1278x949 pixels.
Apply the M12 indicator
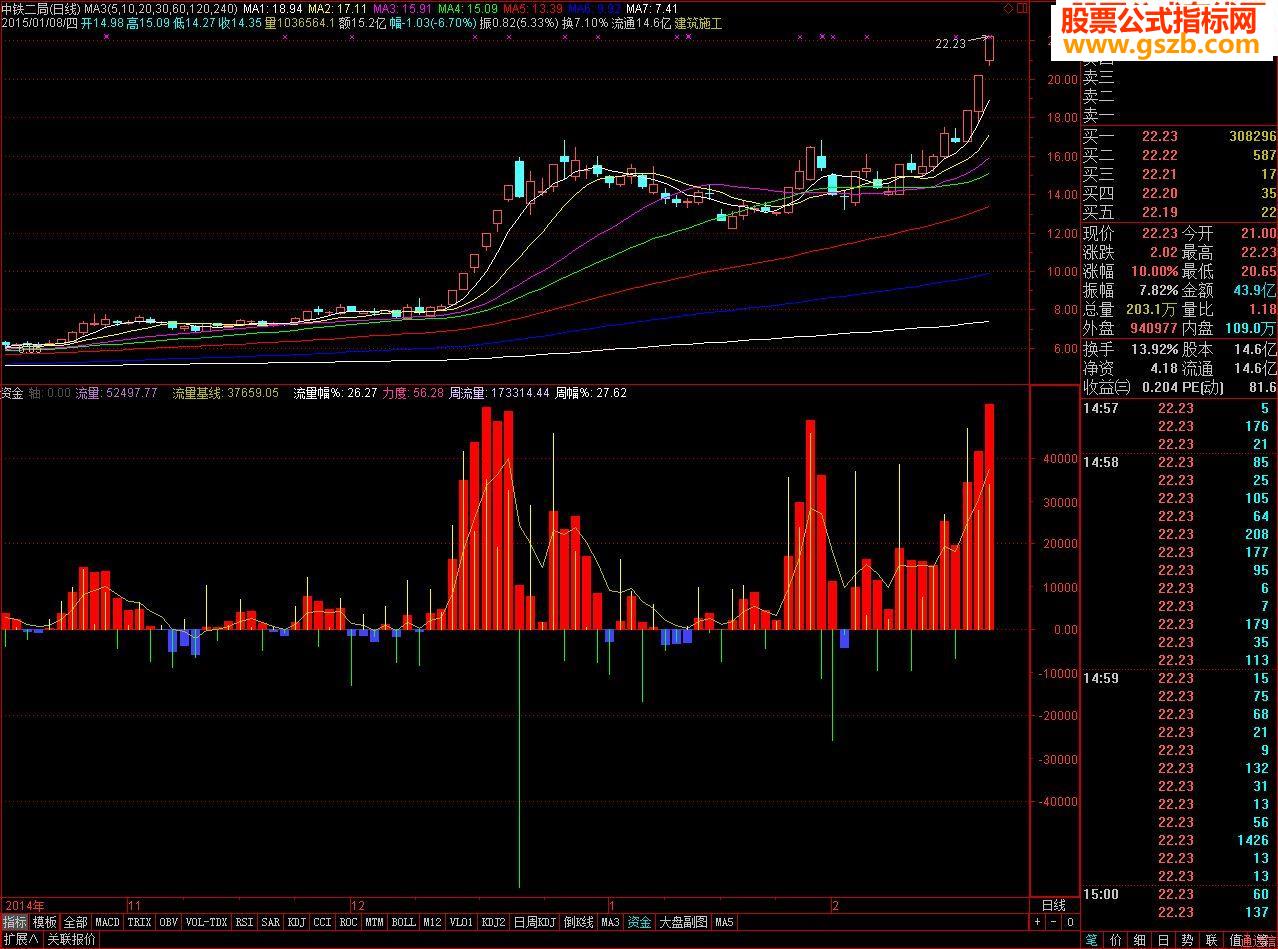coord(432,922)
